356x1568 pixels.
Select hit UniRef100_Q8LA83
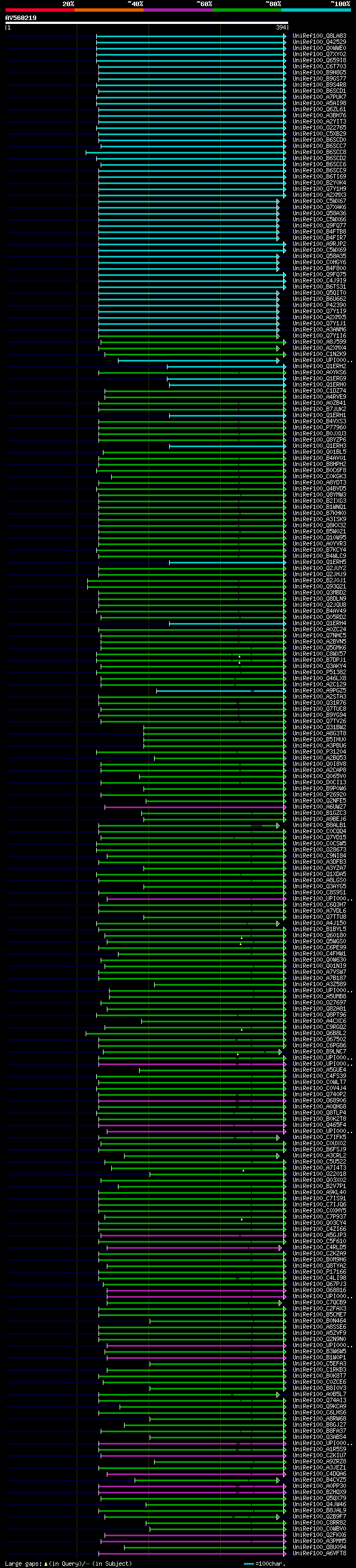[x=319, y=36]
